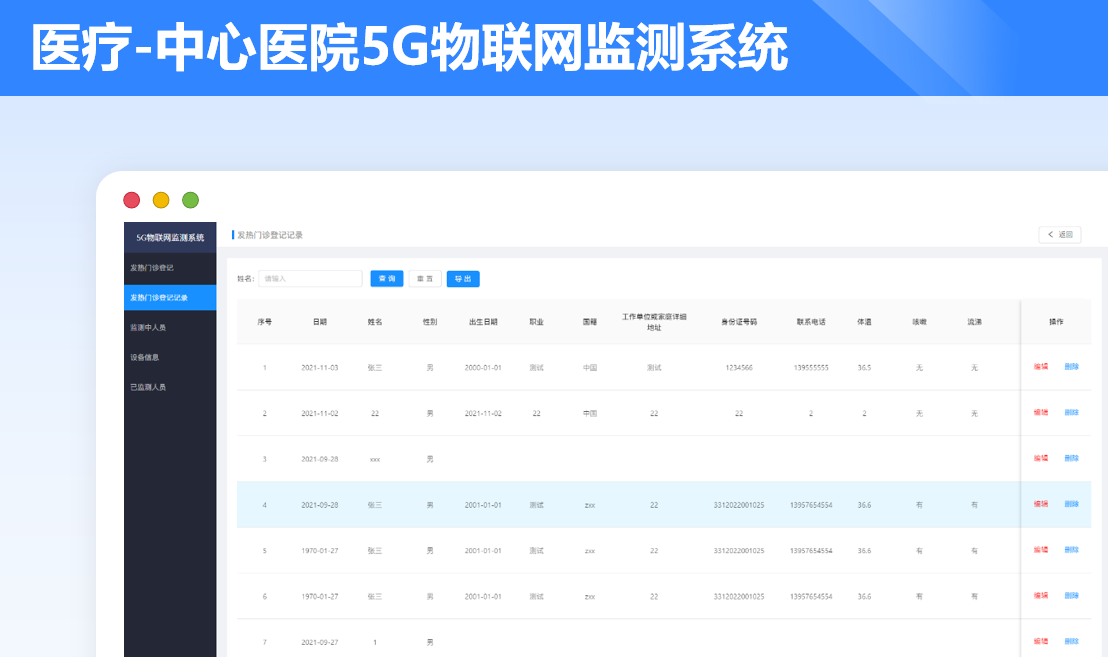This screenshot has width=1108, height=657.
Task: Click 删除 in row number 5
Action: point(1071,550)
